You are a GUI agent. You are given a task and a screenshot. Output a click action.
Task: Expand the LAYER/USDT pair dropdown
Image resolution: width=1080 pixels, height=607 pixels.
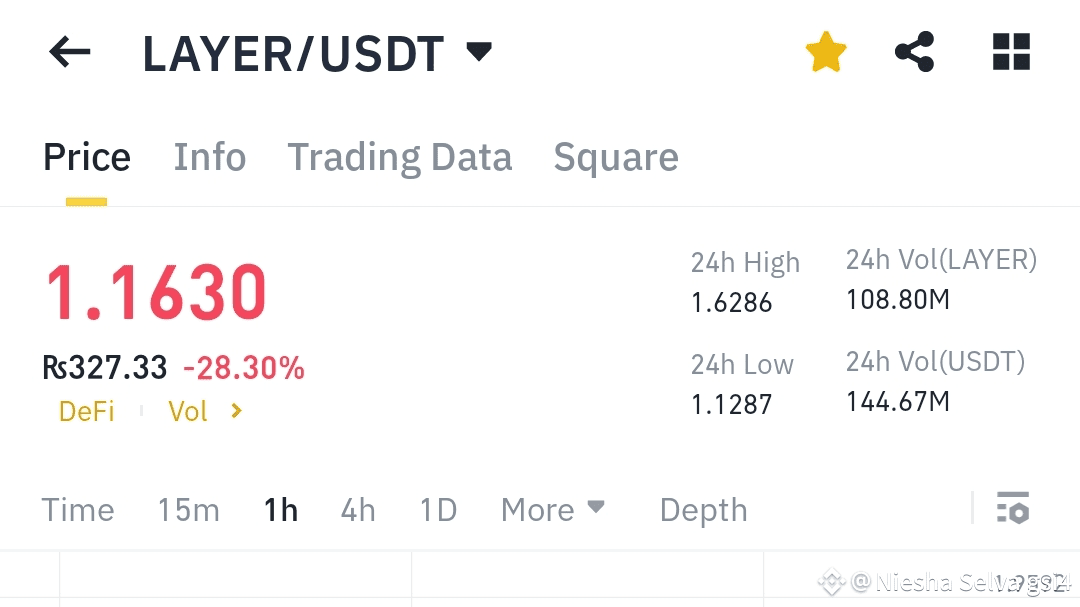pyautogui.click(x=480, y=51)
